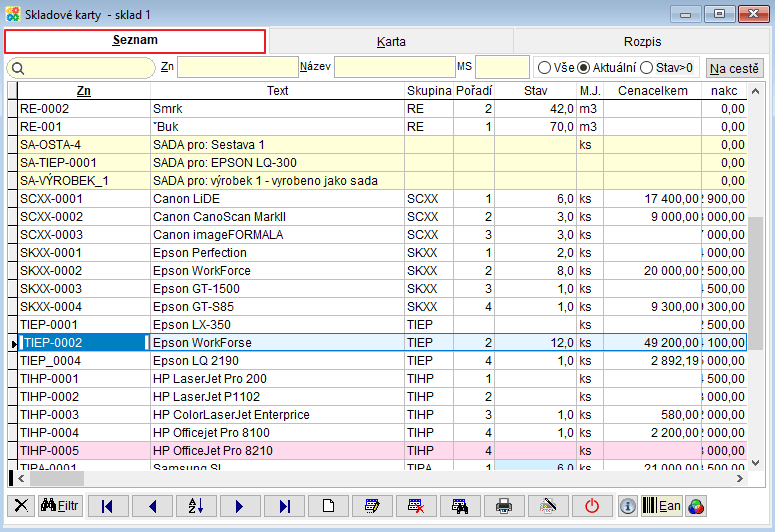
Task: Click the vertical scrollbar up arrow
Action: [755, 91]
